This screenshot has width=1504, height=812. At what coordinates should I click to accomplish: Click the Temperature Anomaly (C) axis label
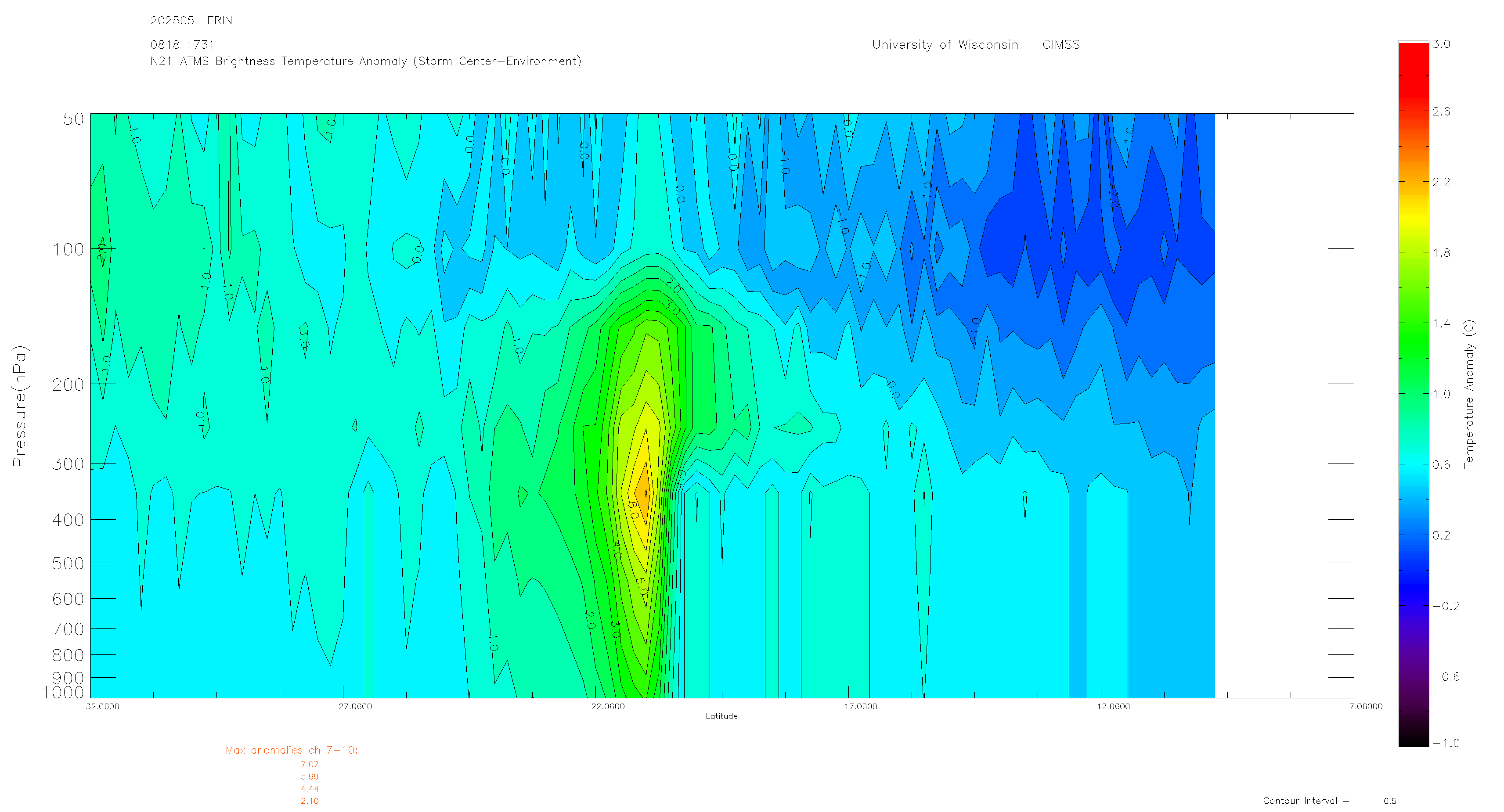coord(1469,394)
